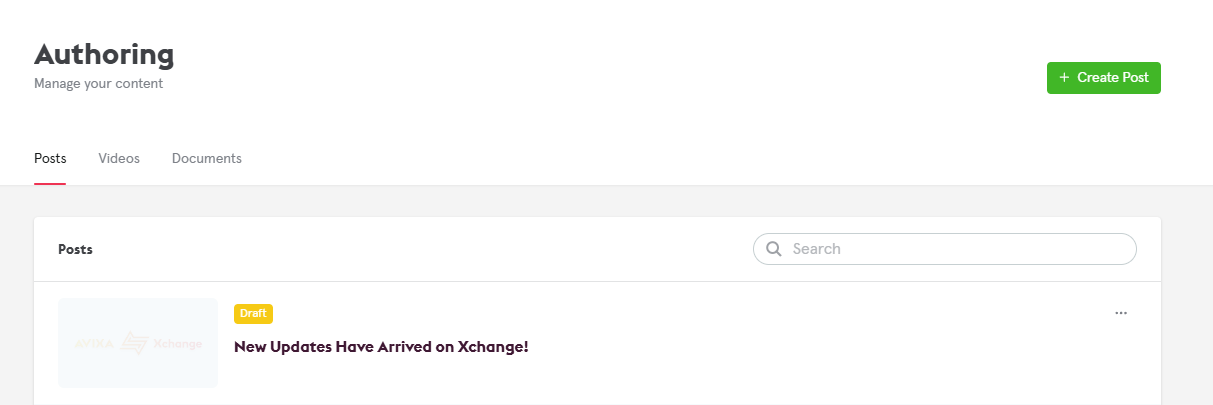This screenshot has height=405, width=1213.
Task: Click the arrow emblem in post thumbnail
Action: coord(134,344)
